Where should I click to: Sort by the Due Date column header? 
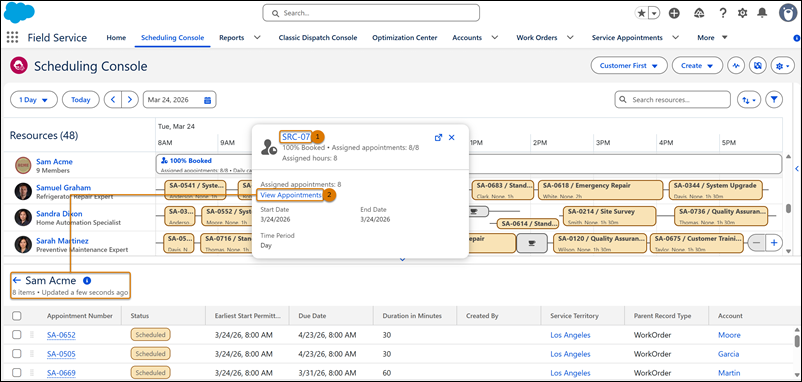[312, 316]
